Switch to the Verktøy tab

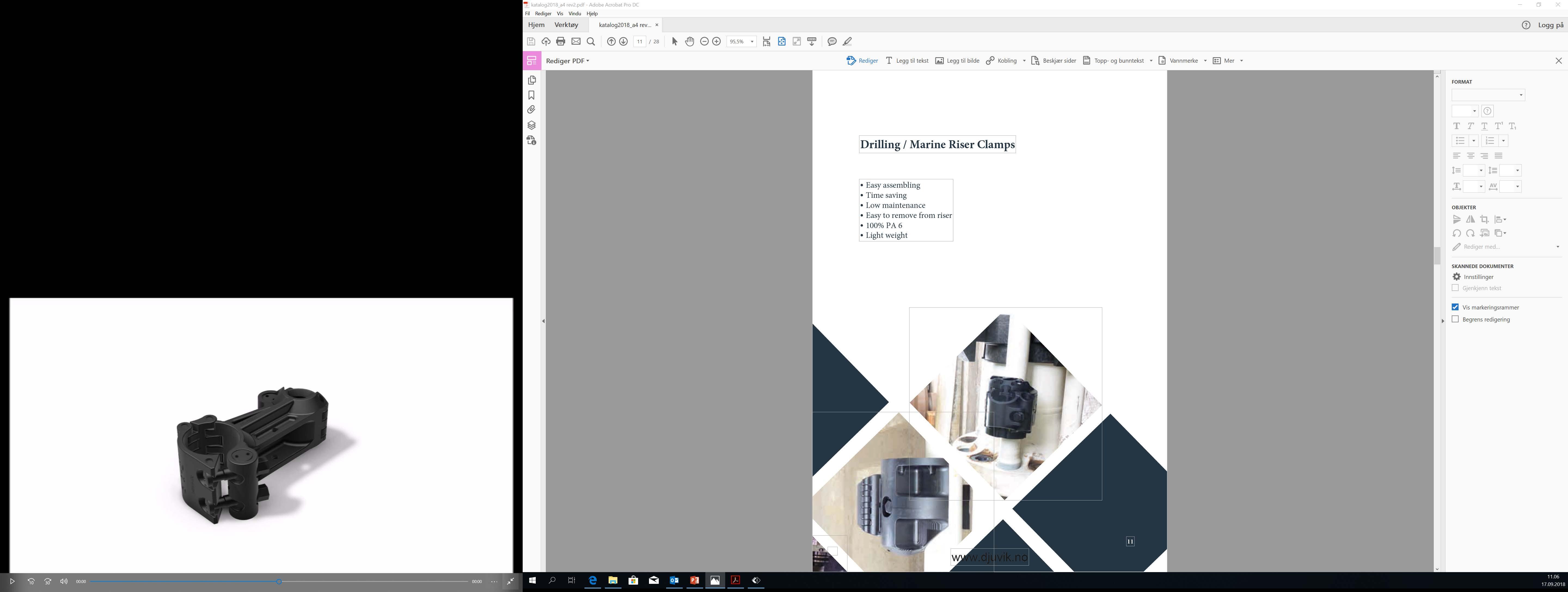(566, 25)
